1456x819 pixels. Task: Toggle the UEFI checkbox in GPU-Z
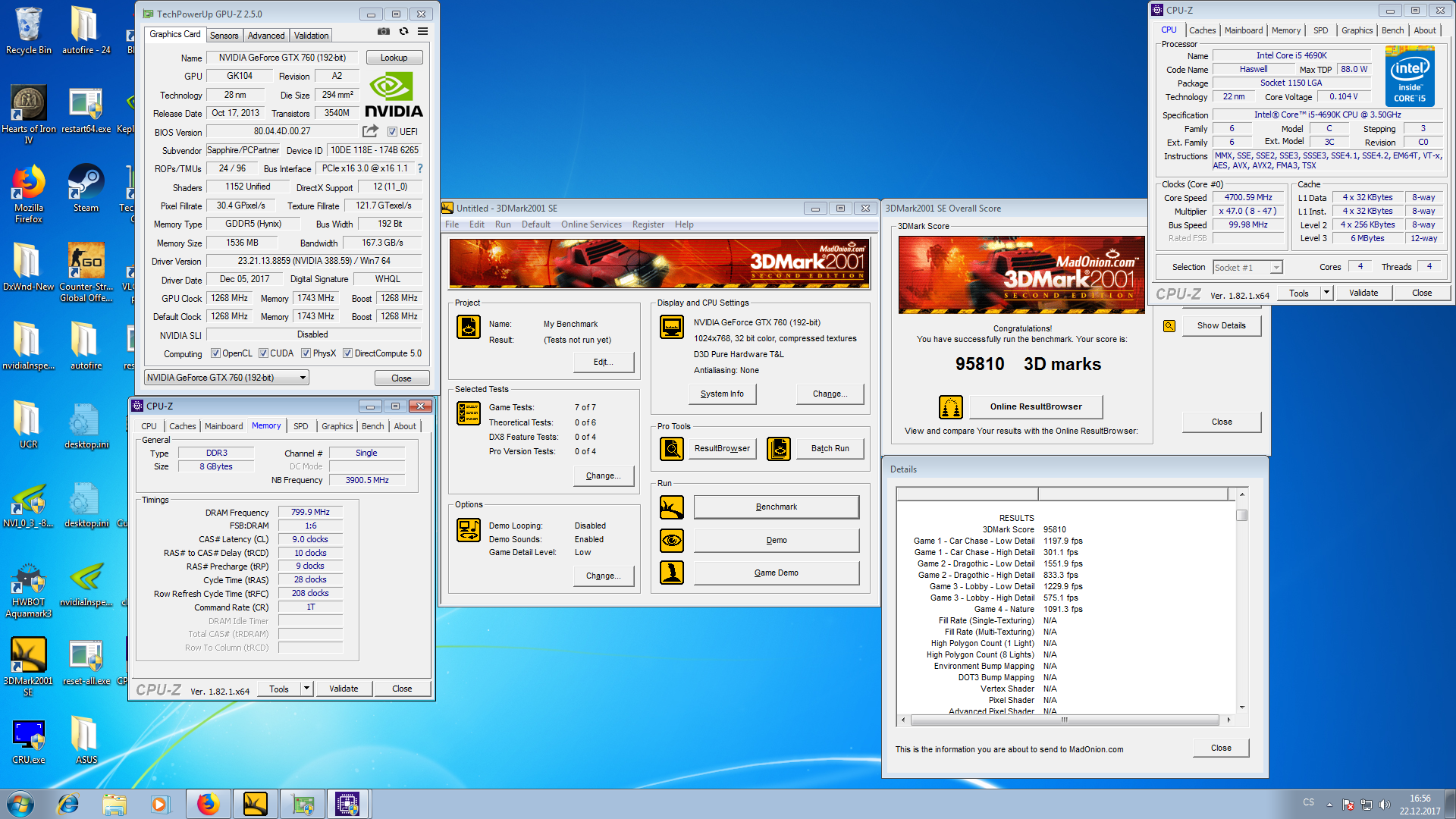pos(392,132)
